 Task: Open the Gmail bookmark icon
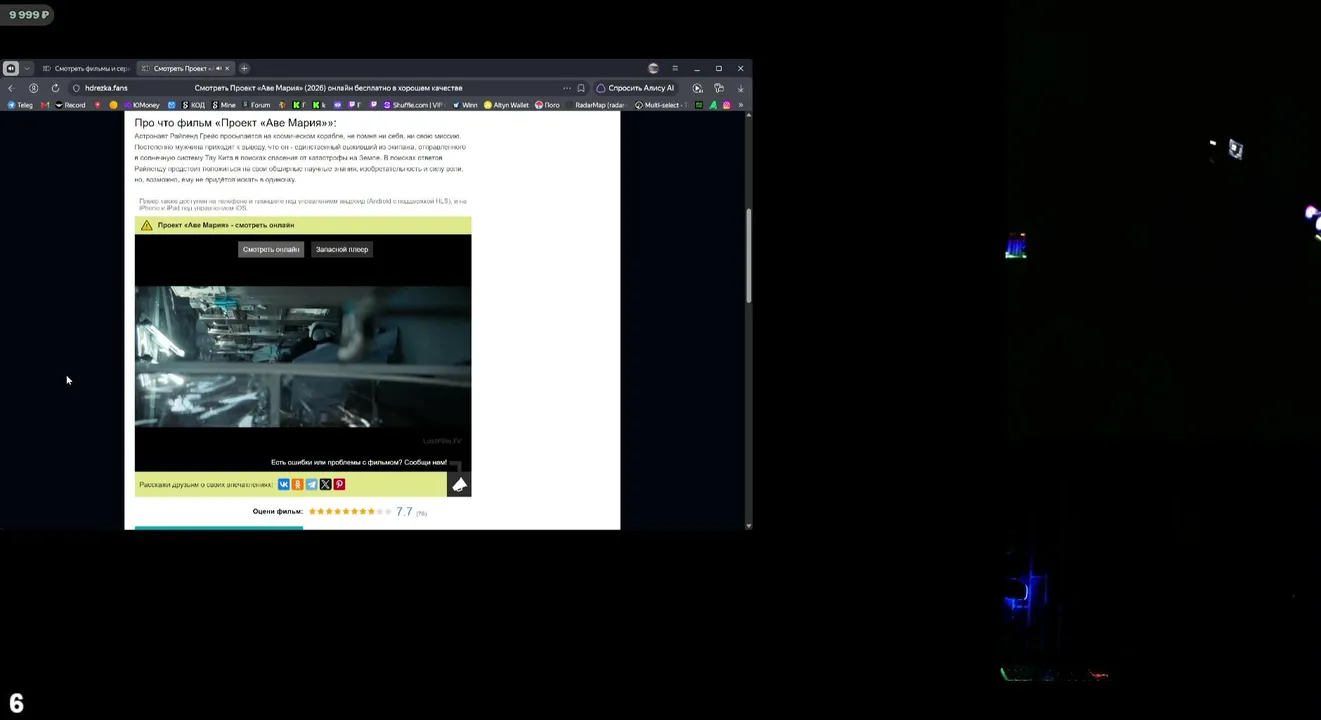tap(45, 105)
